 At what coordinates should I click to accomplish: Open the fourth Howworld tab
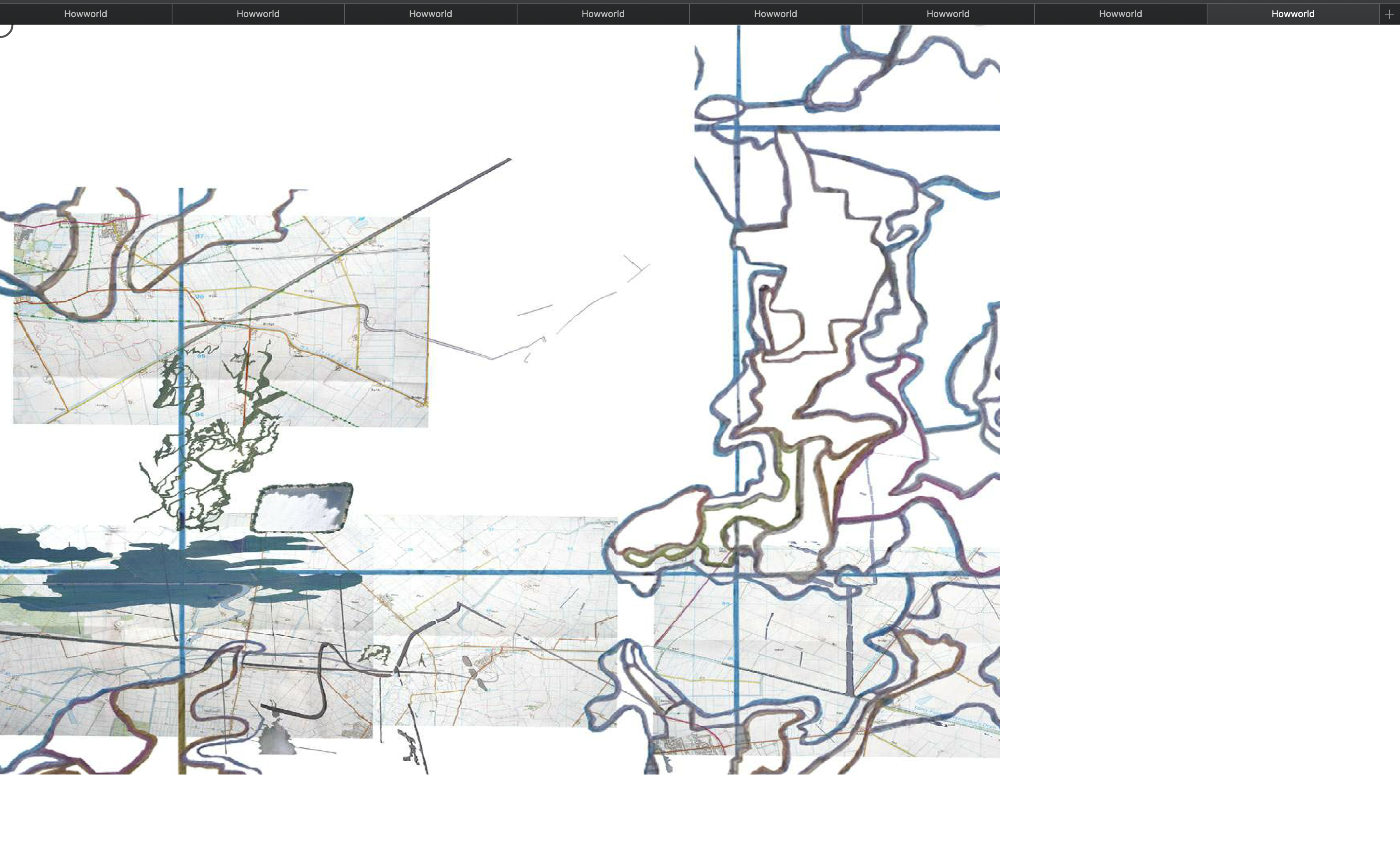(603, 14)
